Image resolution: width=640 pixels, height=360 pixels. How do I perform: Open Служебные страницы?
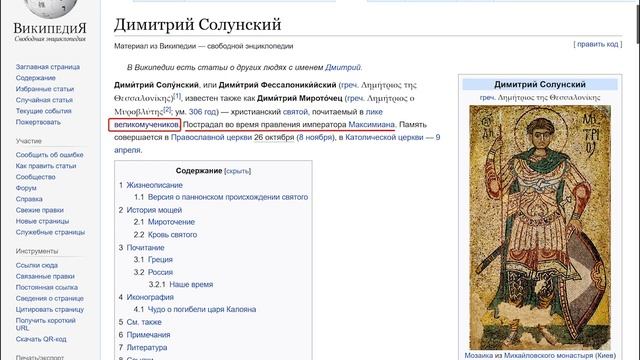pos(50,232)
